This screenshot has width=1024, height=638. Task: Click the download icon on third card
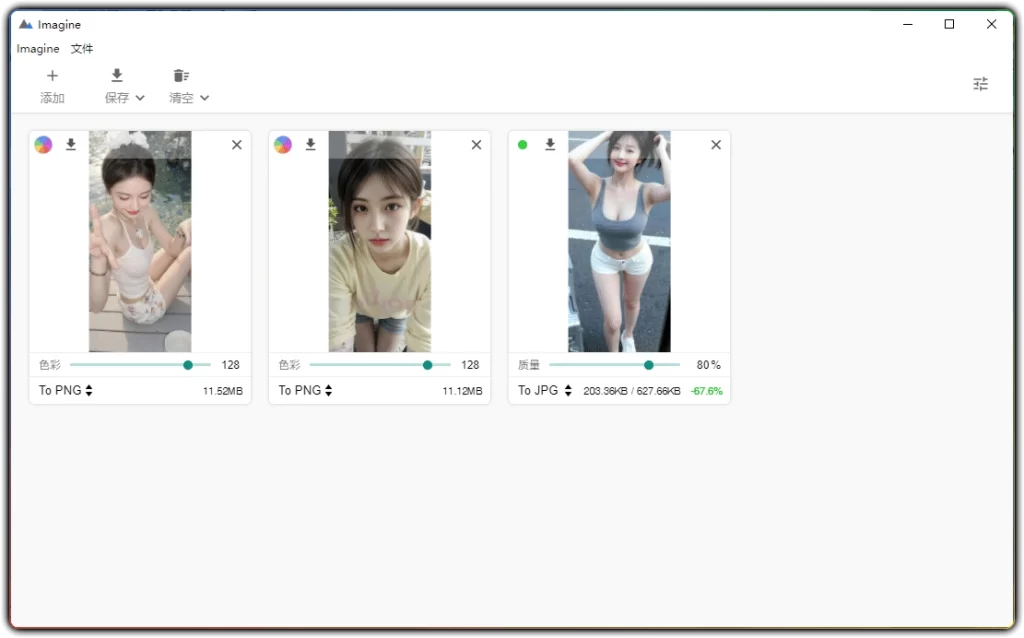550,144
